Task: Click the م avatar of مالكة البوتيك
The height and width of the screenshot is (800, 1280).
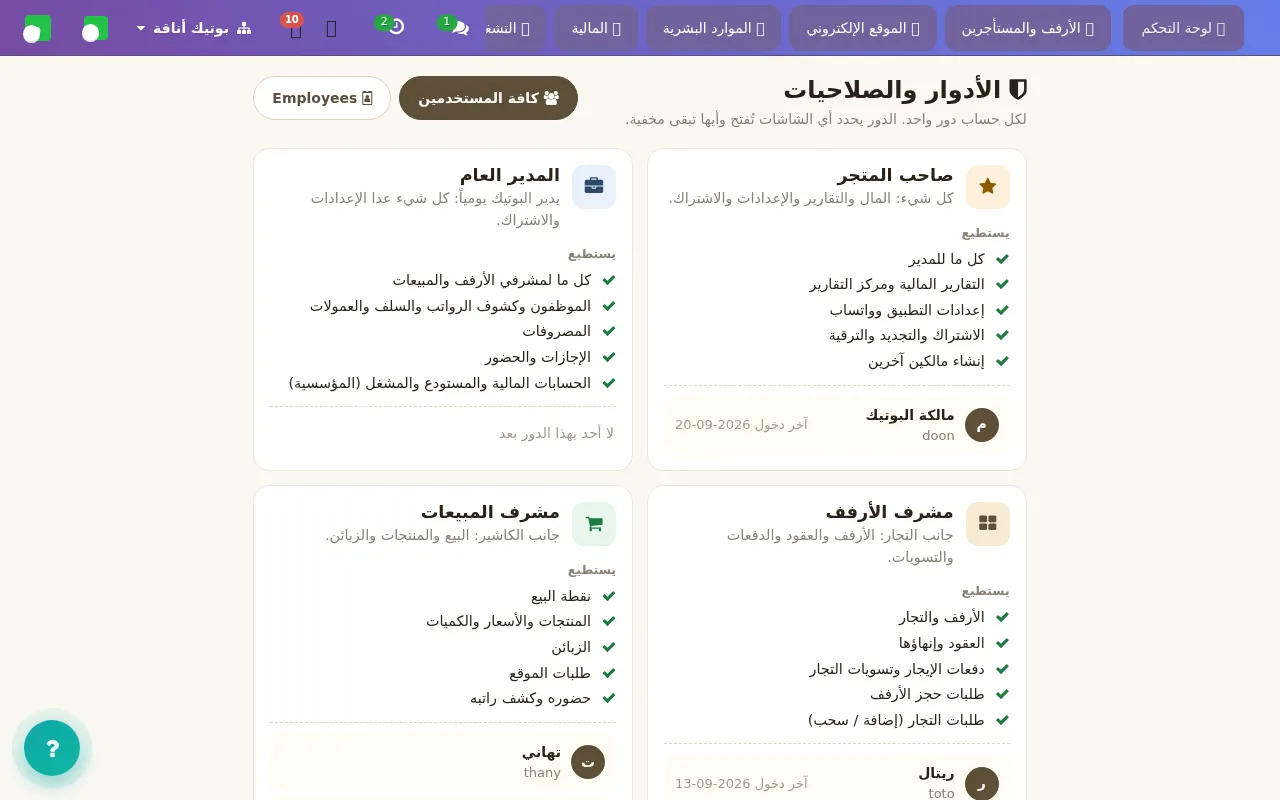Action: (x=982, y=425)
